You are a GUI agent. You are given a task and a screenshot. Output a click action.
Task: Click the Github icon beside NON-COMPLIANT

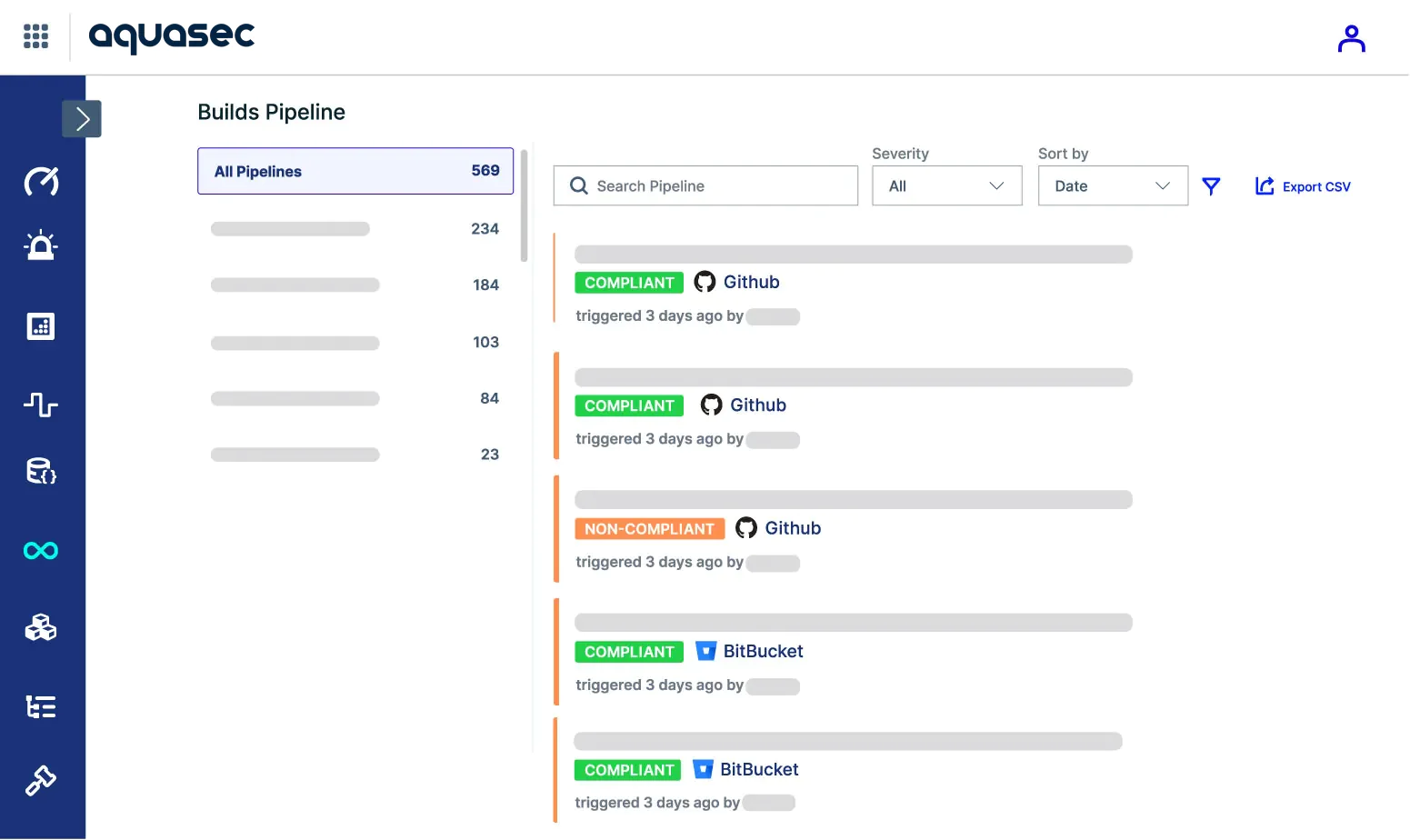click(x=746, y=528)
